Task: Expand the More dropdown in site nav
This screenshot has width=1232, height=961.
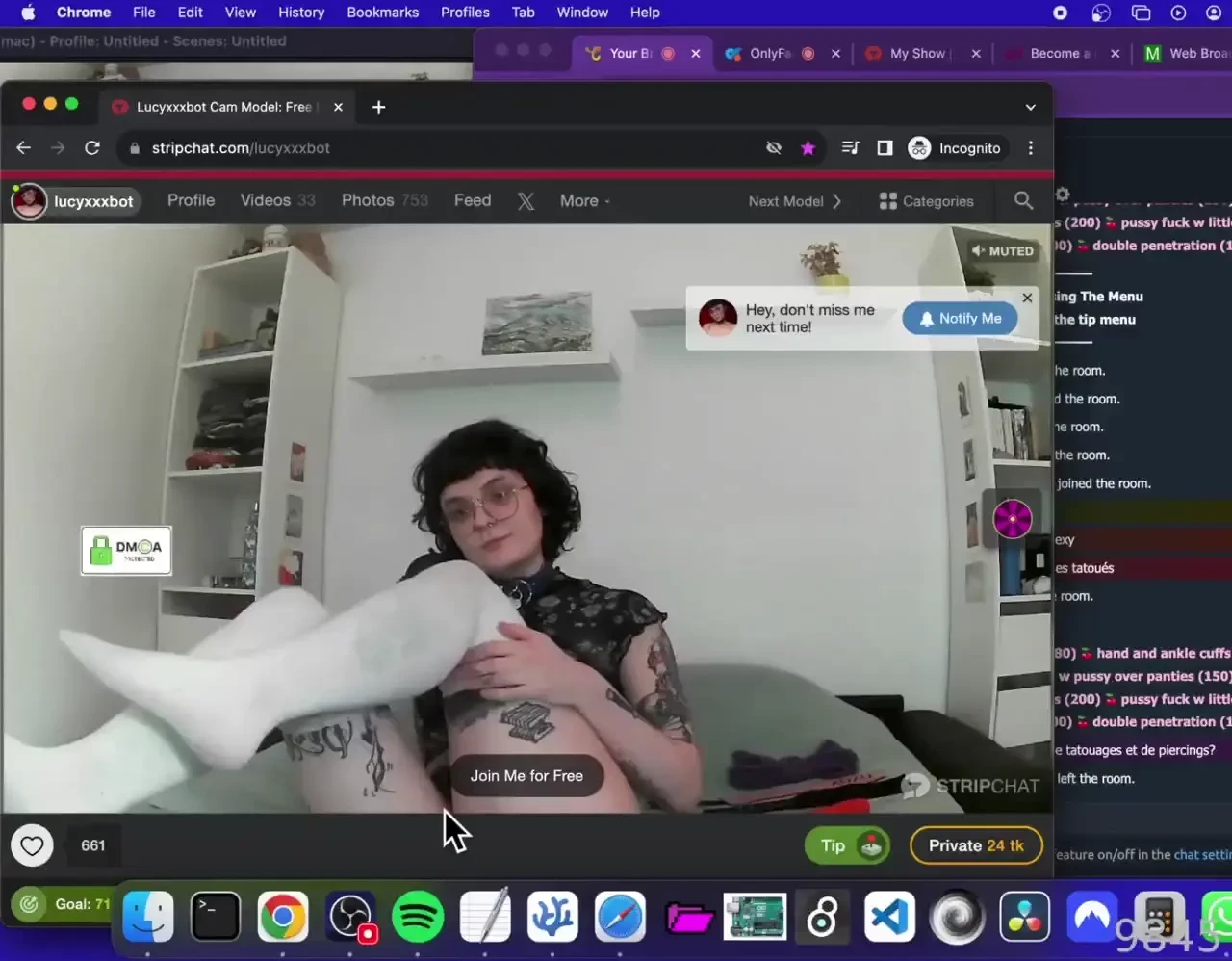Action: click(585, 200)
